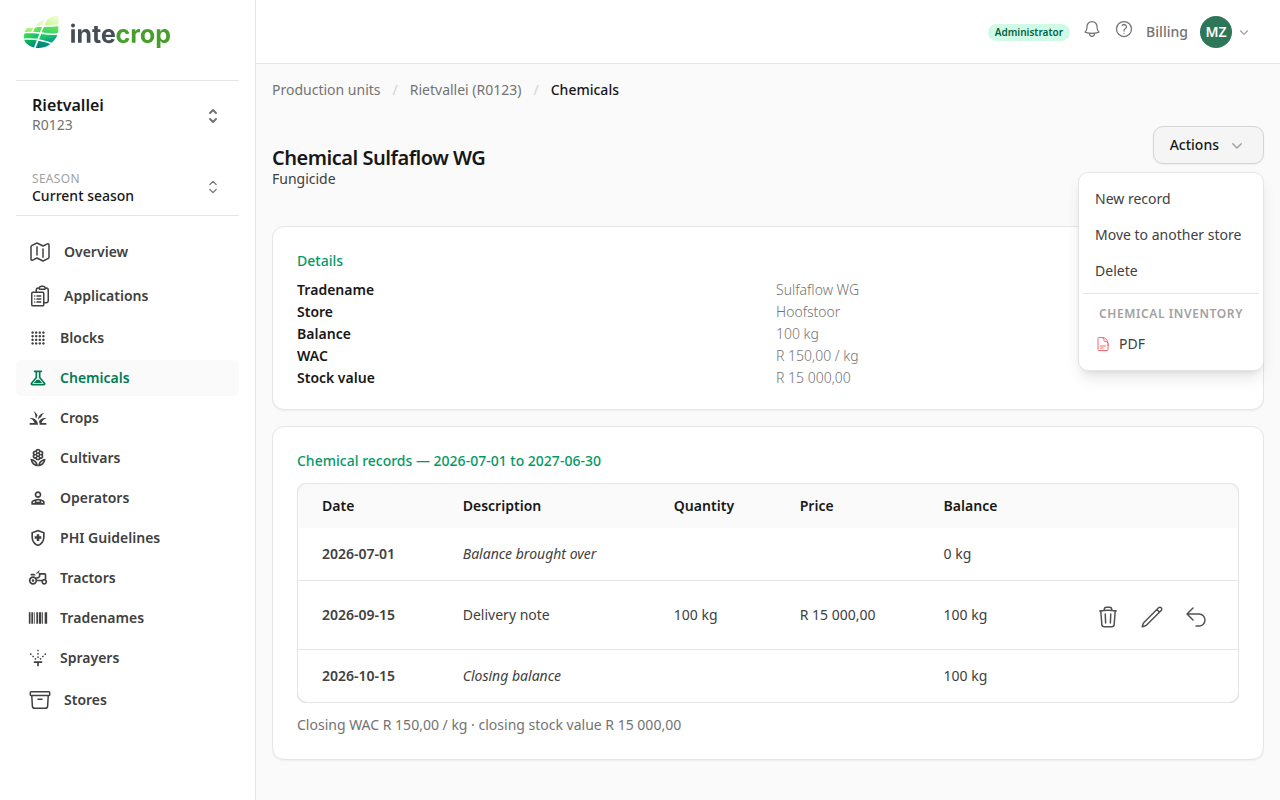Open the help question mark icon

1124,30
